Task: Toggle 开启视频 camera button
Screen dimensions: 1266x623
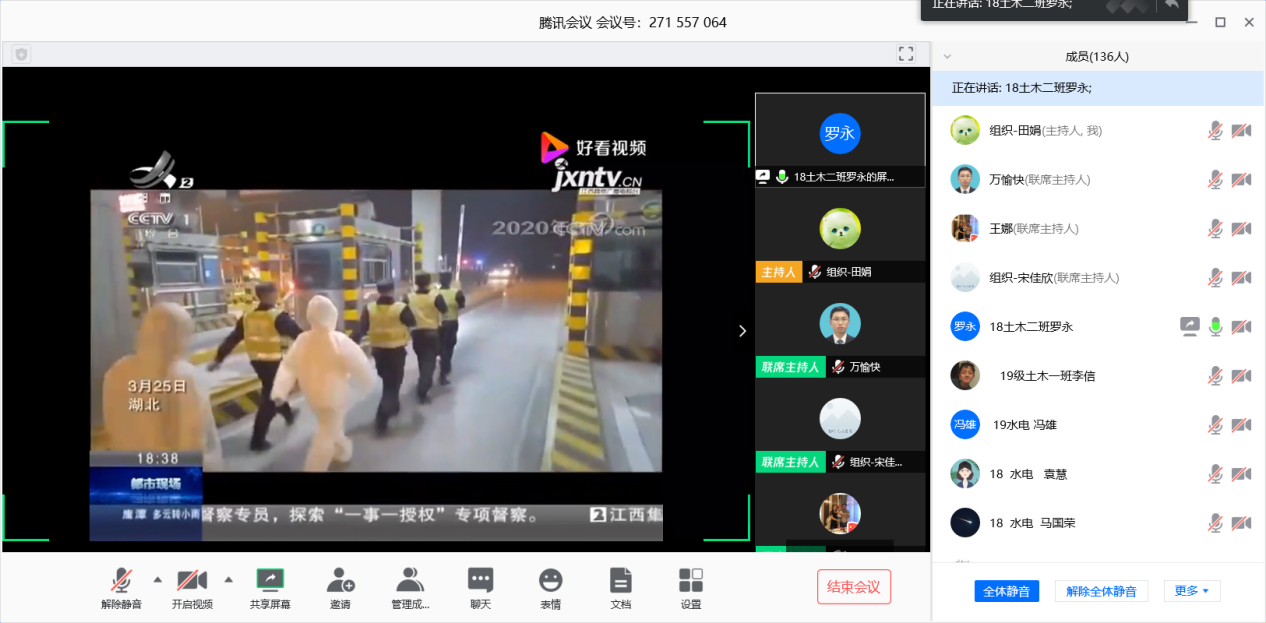Action: (x=191, y=581)
